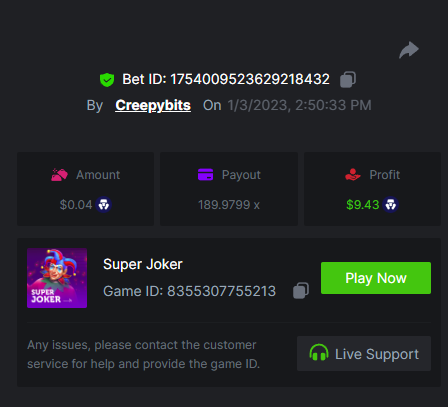Screen dimensions: 448x407
Task: Open Live Support chat
Action: point(364,354)
